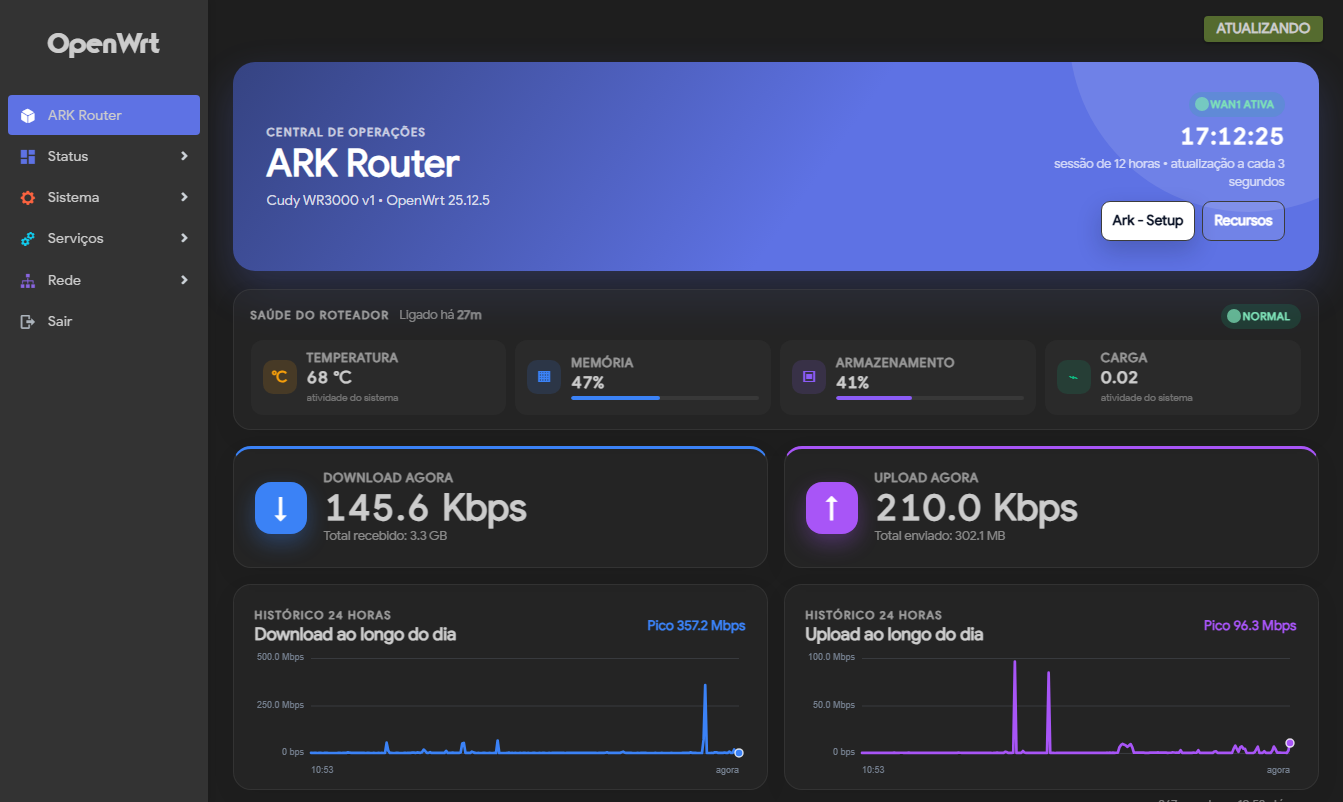The height and width of the screenshot is (802, 1343).
Task: Click the OpenWrt logo
Action: pos(103,44)
